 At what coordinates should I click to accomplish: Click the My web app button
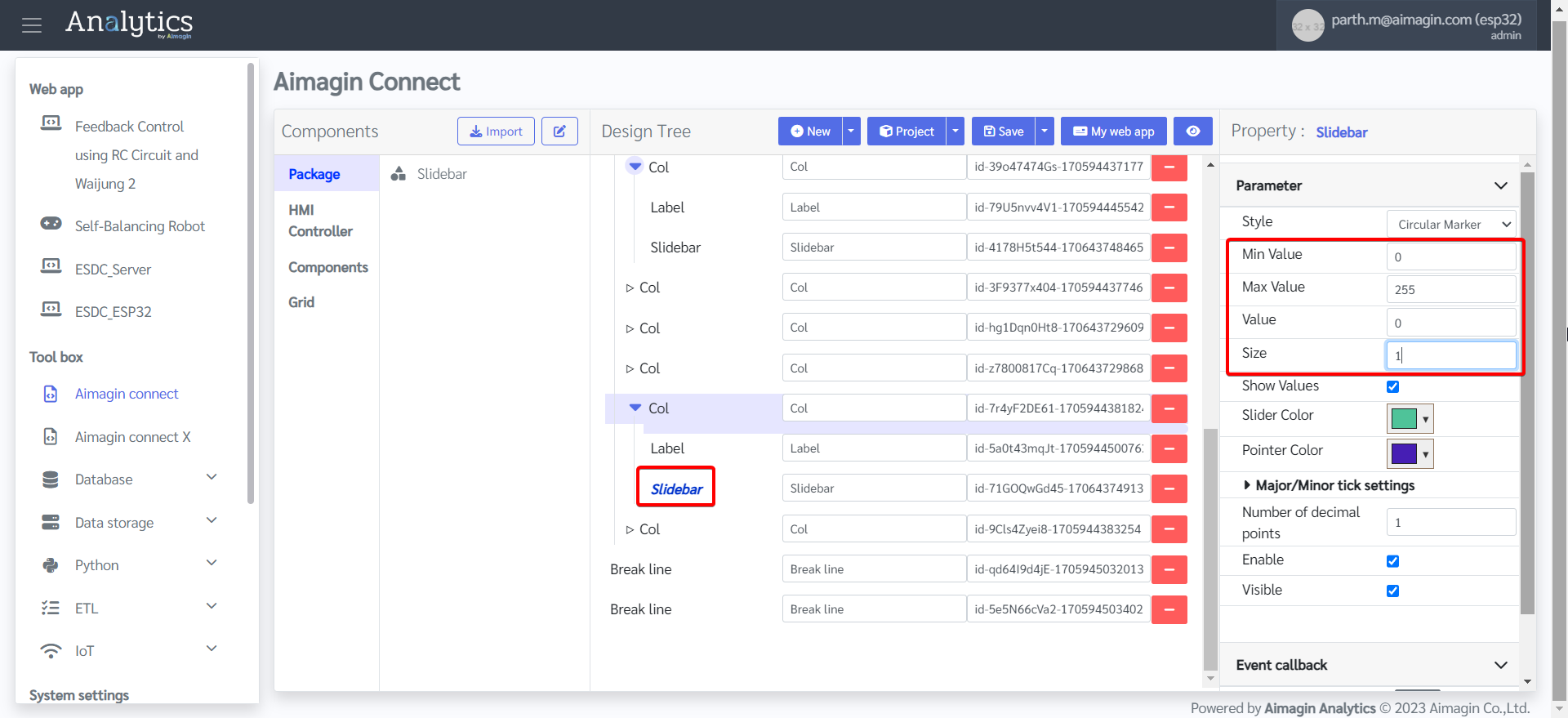tap(1114, 132)
